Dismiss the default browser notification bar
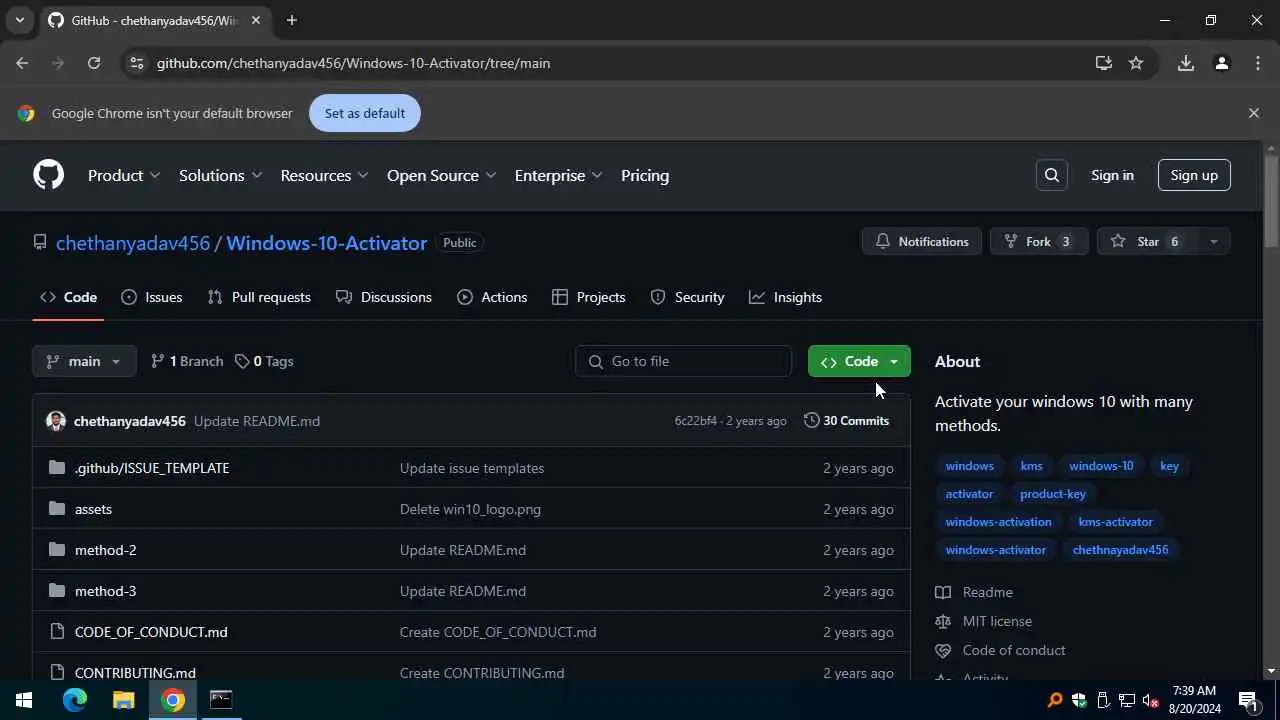Viewport: 1280px width, 720px height. [x=1254, y=113]
